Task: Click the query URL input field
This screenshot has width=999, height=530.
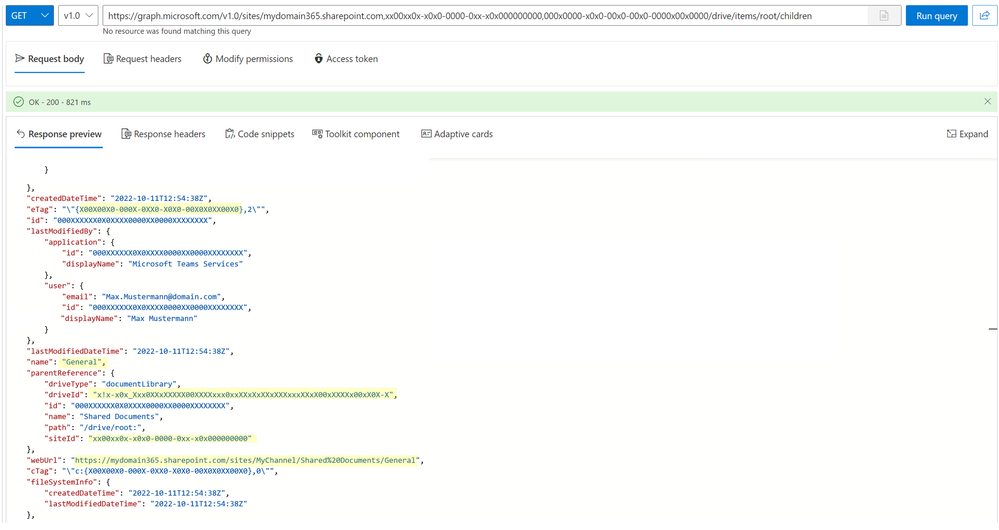Action: pos(480,16)
